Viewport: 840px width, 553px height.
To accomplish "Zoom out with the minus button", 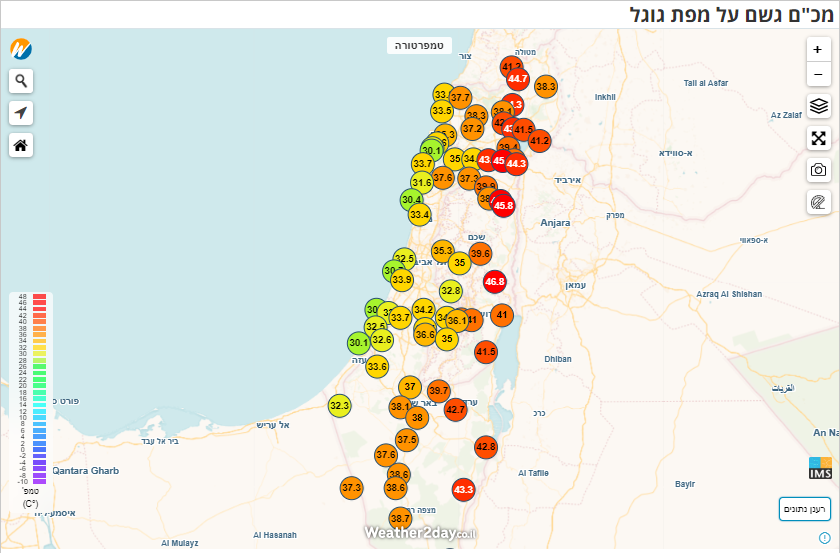I will pyautogui.click(x=818, y=74).
